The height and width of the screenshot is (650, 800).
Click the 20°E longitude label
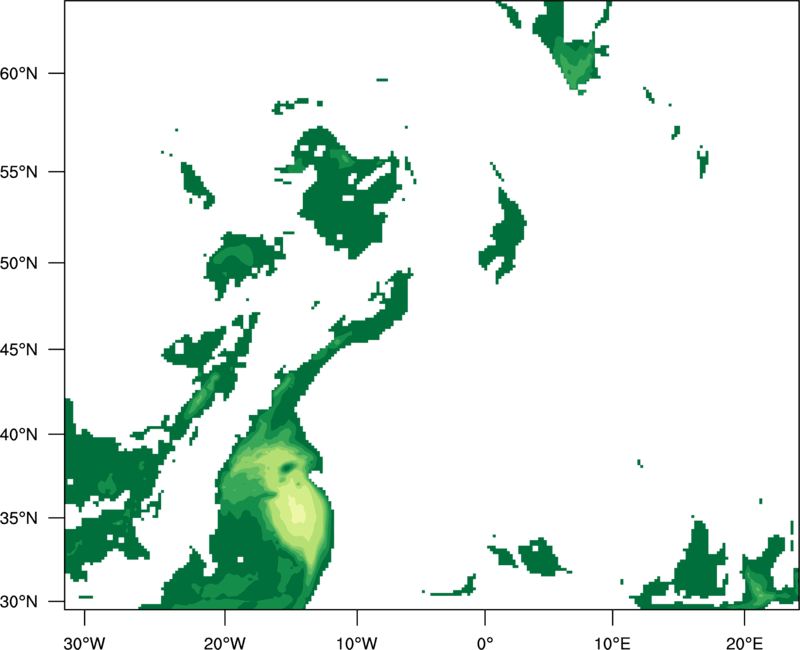[x=744, y=643]
